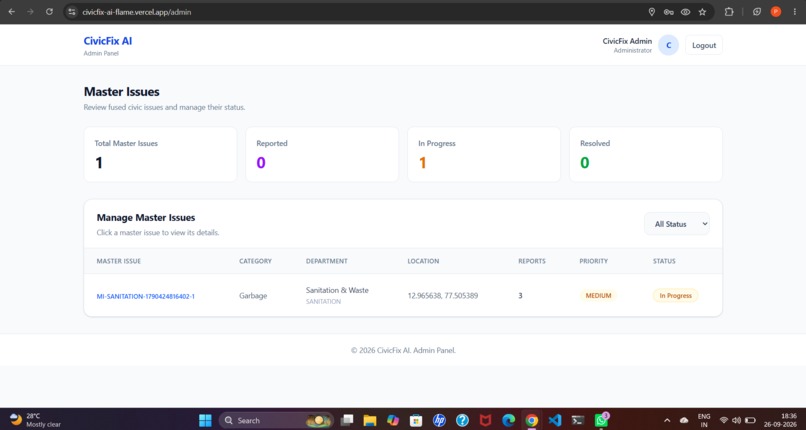
Task: Open the HP app in taskbar
Action: [x=439, y=420]
